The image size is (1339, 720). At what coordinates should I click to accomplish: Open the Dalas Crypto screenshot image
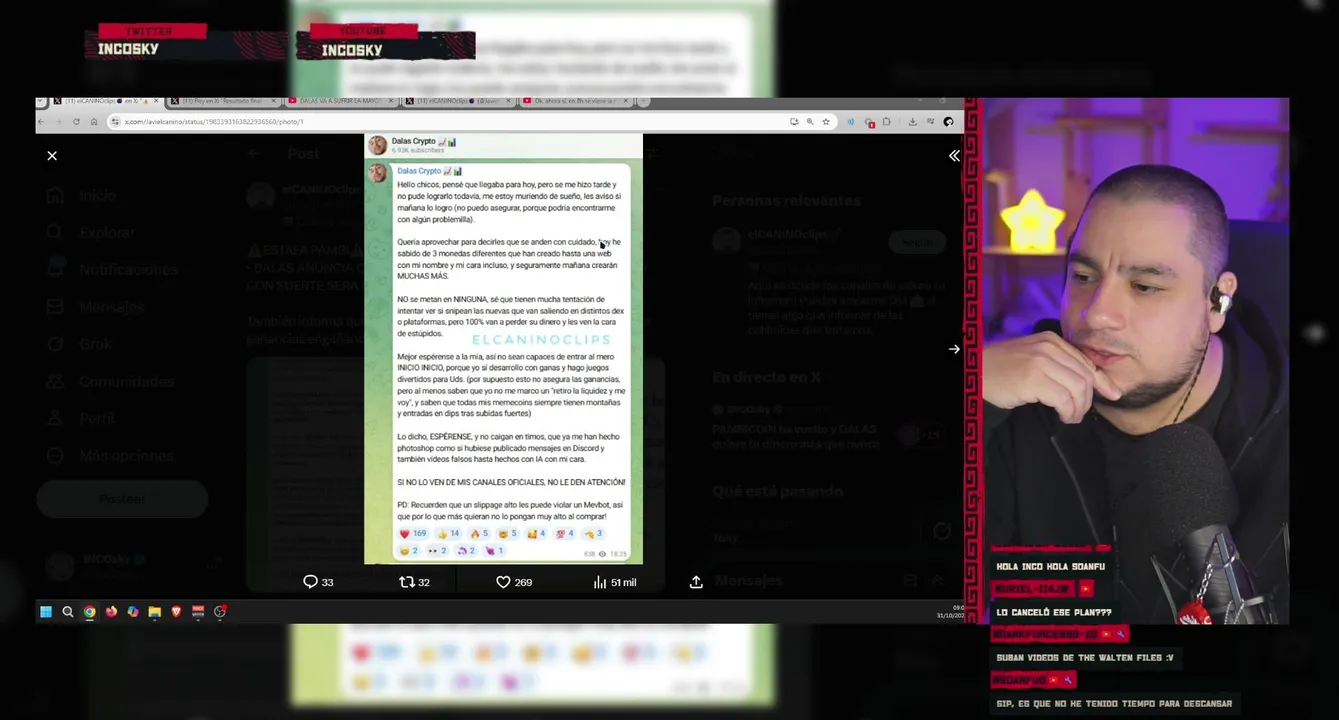tap(503, 348)
